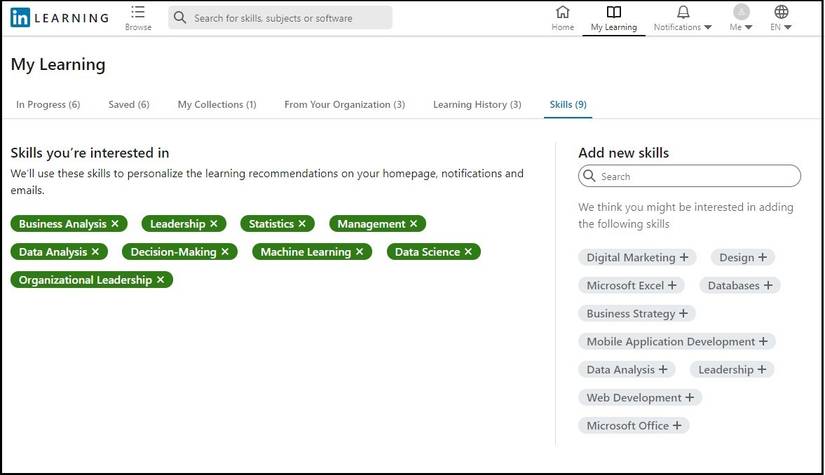Viewport: 825px width, 475px height.
Task: Open the language globe icon
Action: tap(781, 12)
